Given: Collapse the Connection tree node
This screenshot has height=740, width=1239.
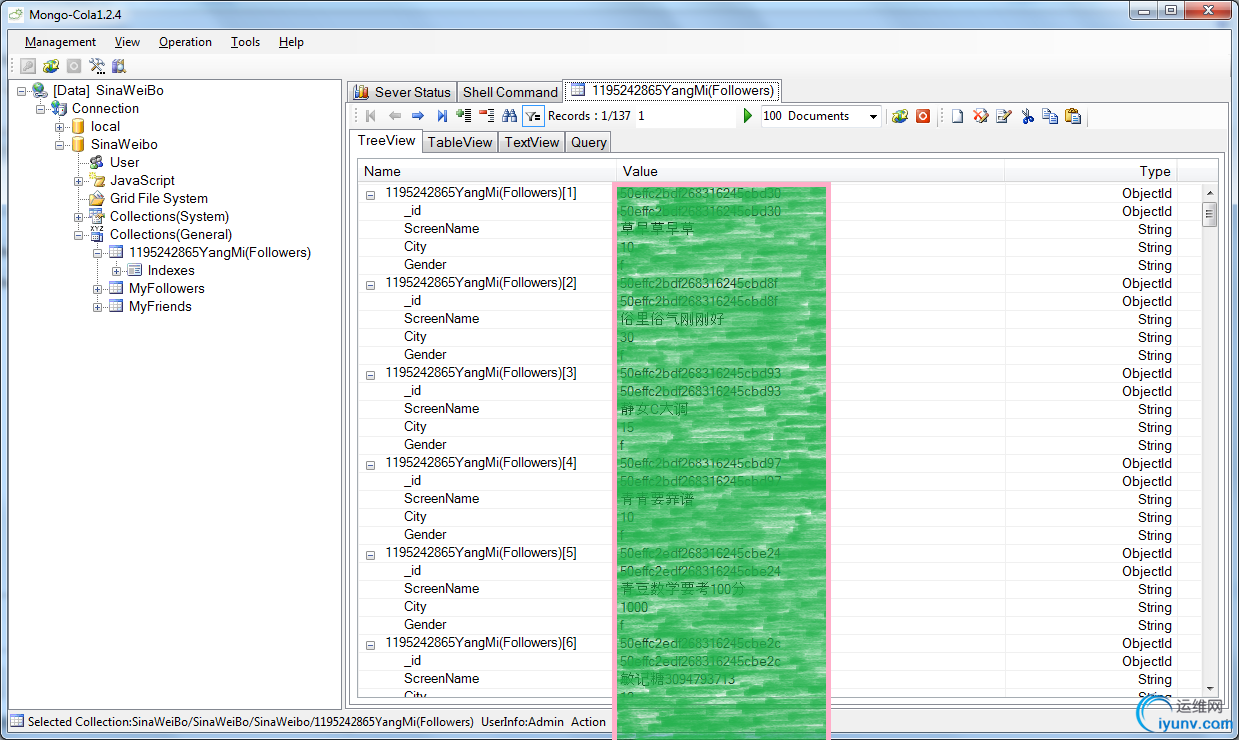Looking at the screenshot, I should click(41, 109).
